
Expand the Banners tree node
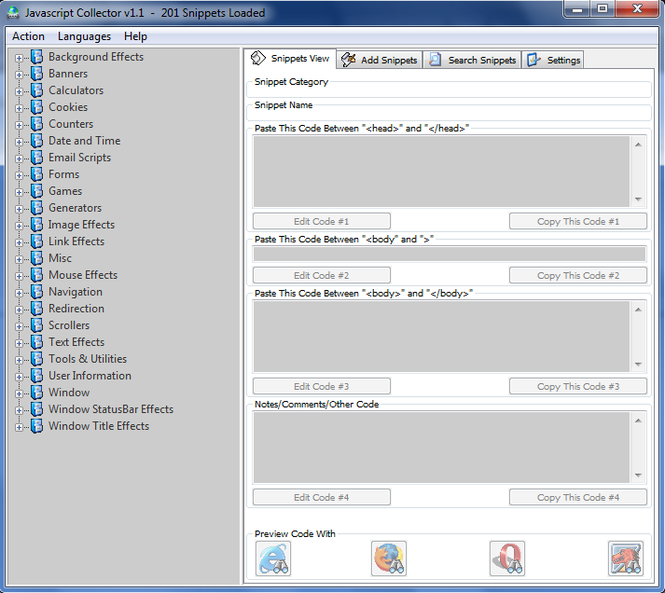[x=19, y=75]
